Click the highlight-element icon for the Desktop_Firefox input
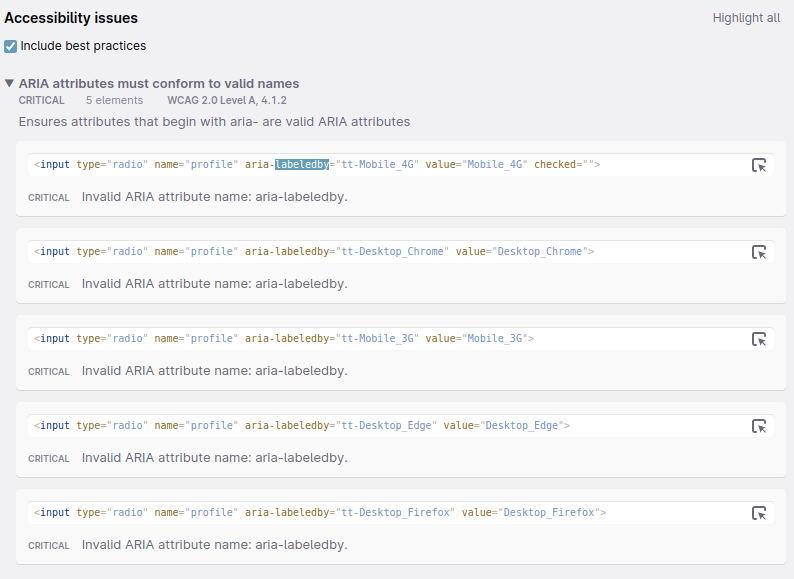This screenshot has height=579, width=794. tap(759, 513)
